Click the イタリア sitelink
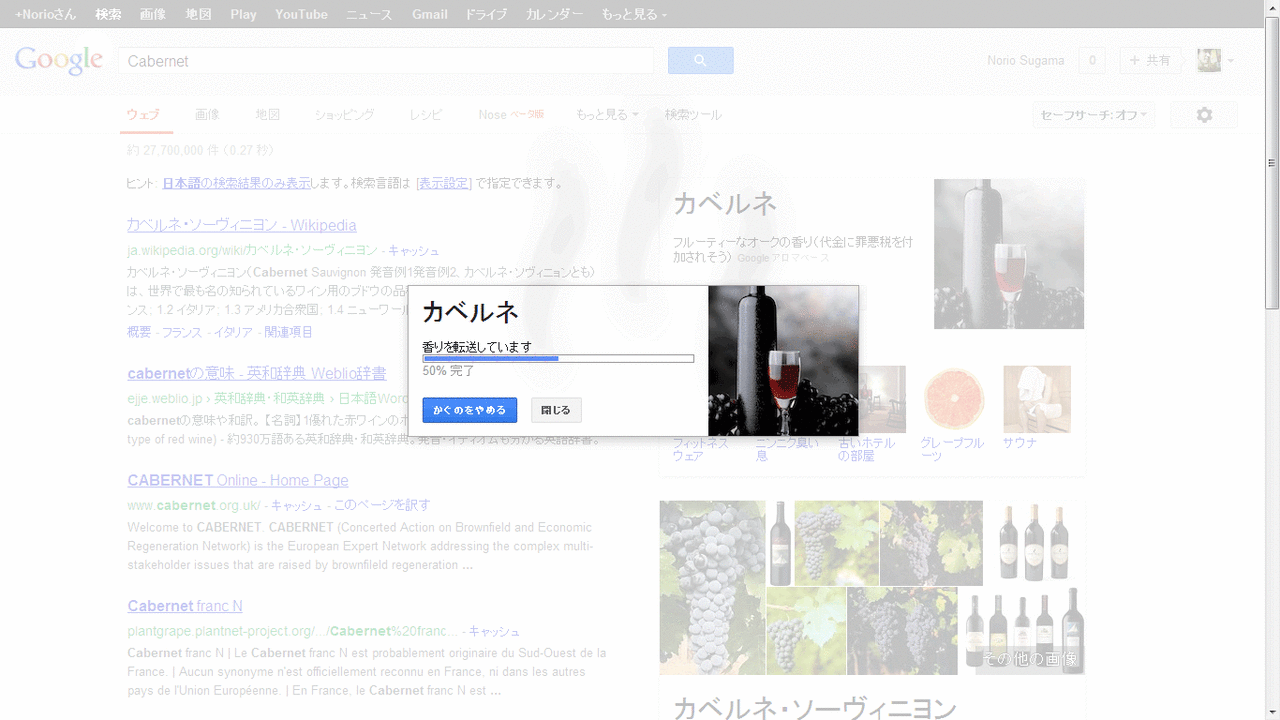Image resolution: width=1280 pixels, height=720 pixels. click(233, 332)
